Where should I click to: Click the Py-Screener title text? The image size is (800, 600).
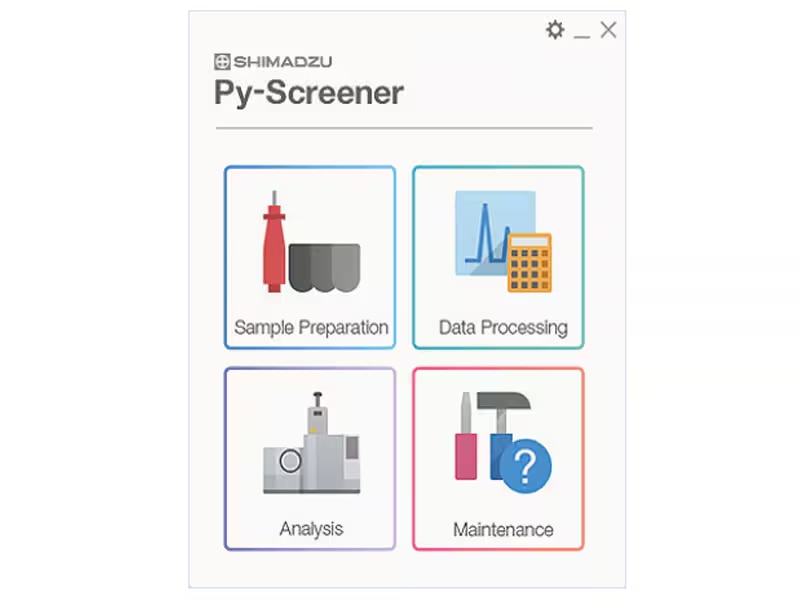click(309, 93)
